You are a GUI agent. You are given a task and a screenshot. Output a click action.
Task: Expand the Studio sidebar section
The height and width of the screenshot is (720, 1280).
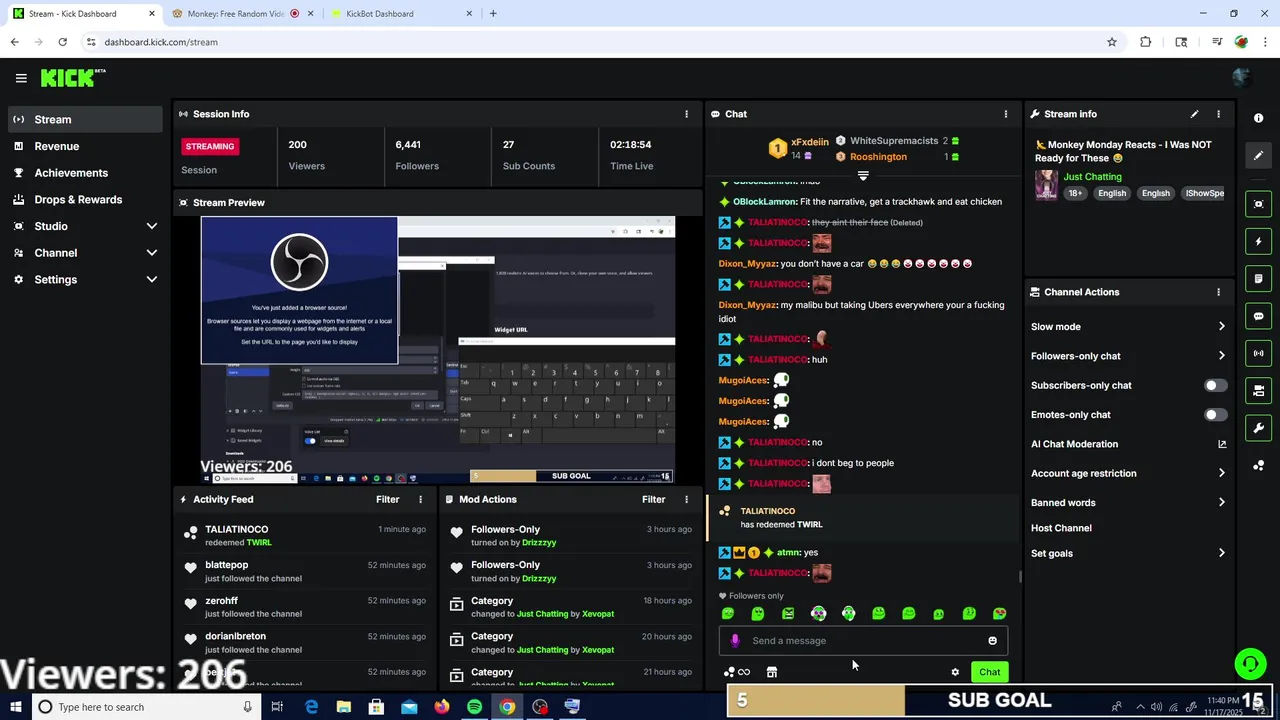pyautogui.click(x=152, y=226)
